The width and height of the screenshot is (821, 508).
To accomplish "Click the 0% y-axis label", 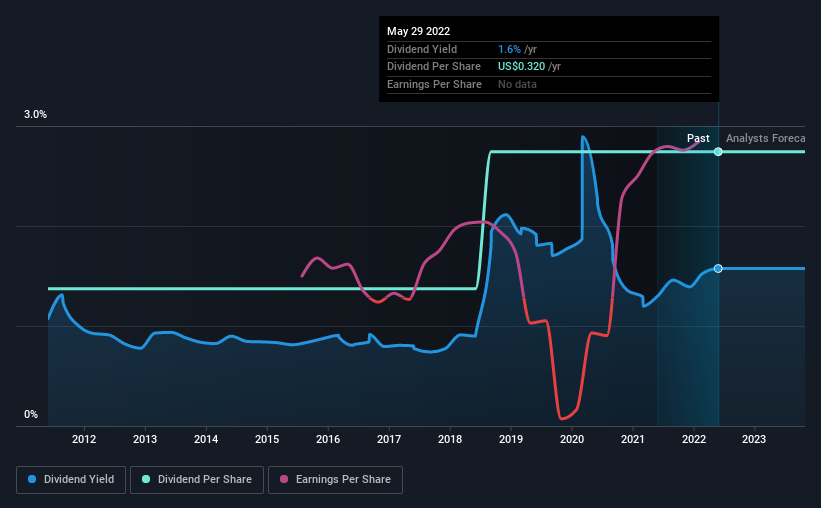I will click(31, 414).
